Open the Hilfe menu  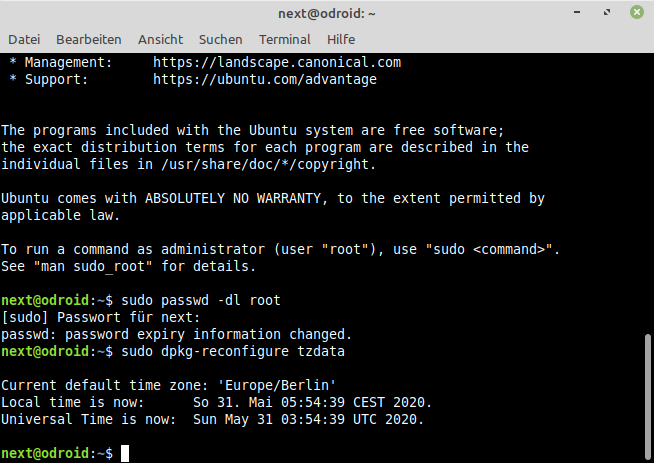pyautogui.click(x=341, y=39)
